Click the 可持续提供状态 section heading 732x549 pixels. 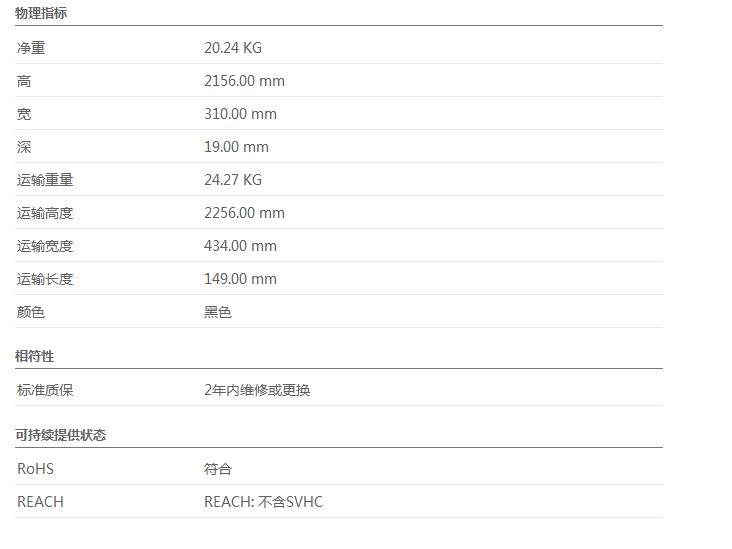[60, 435]
